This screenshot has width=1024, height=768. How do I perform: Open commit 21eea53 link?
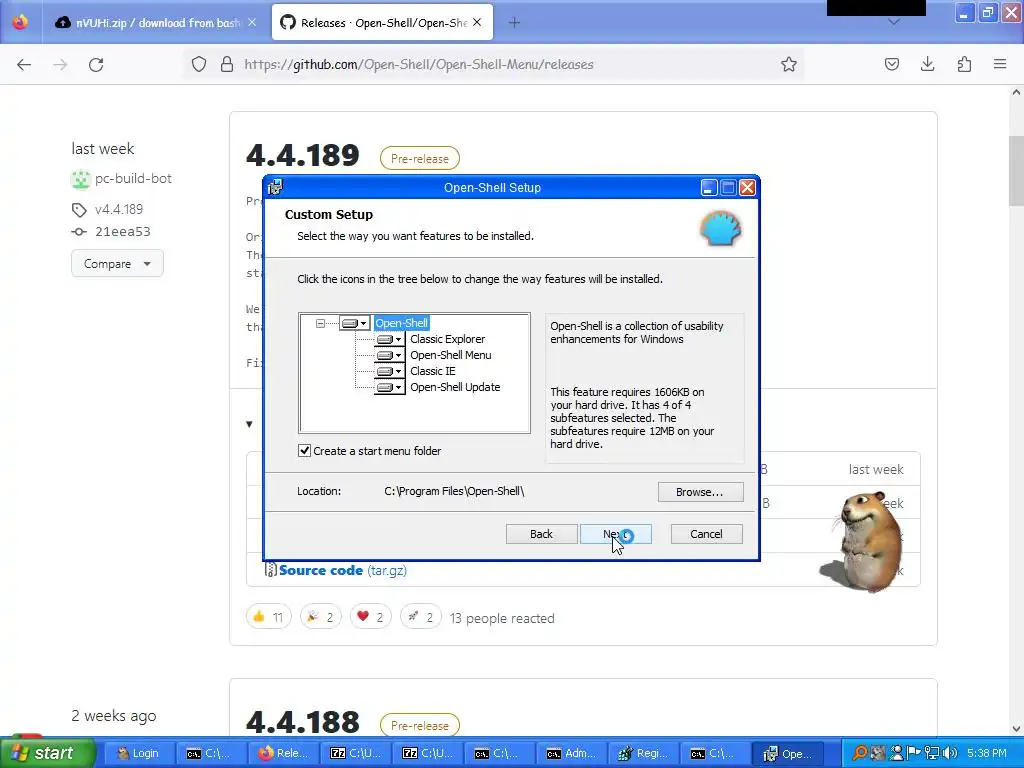pos(123,232)
